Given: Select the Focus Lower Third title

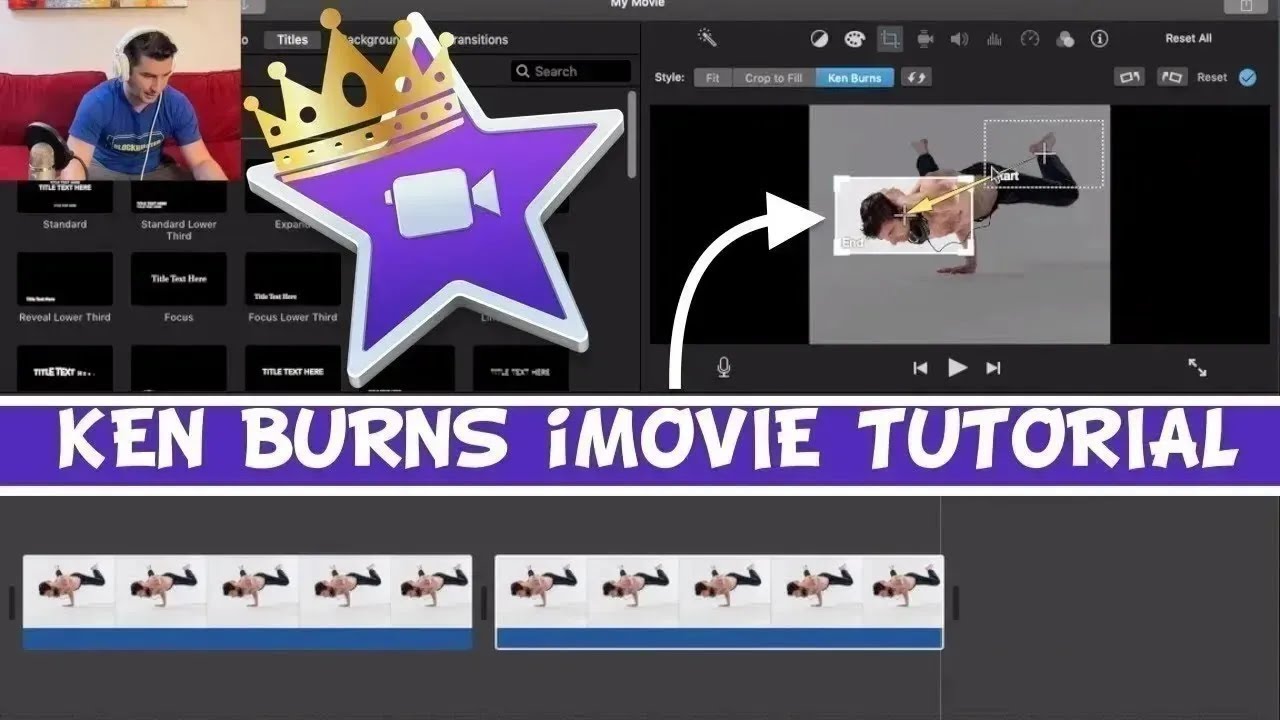Looking at the screenshot, I should point(293,280).
